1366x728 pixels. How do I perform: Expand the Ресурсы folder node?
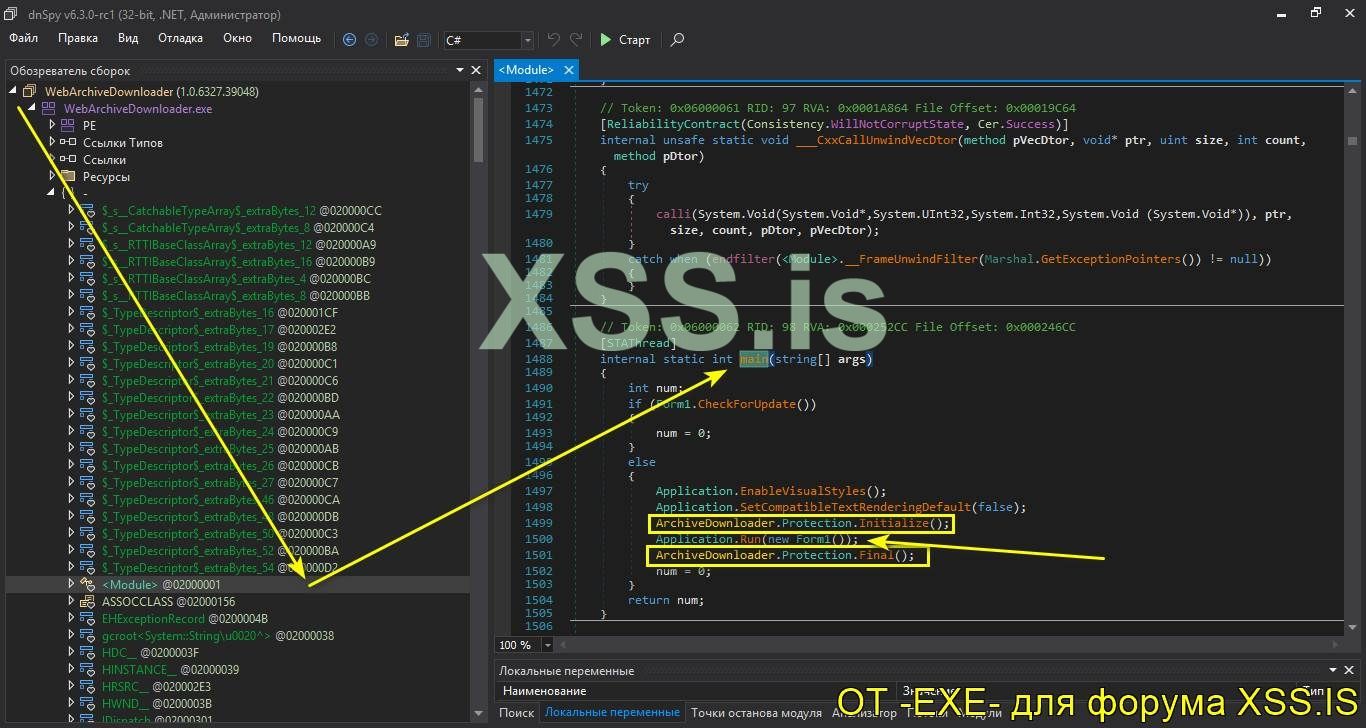point(53,176)
